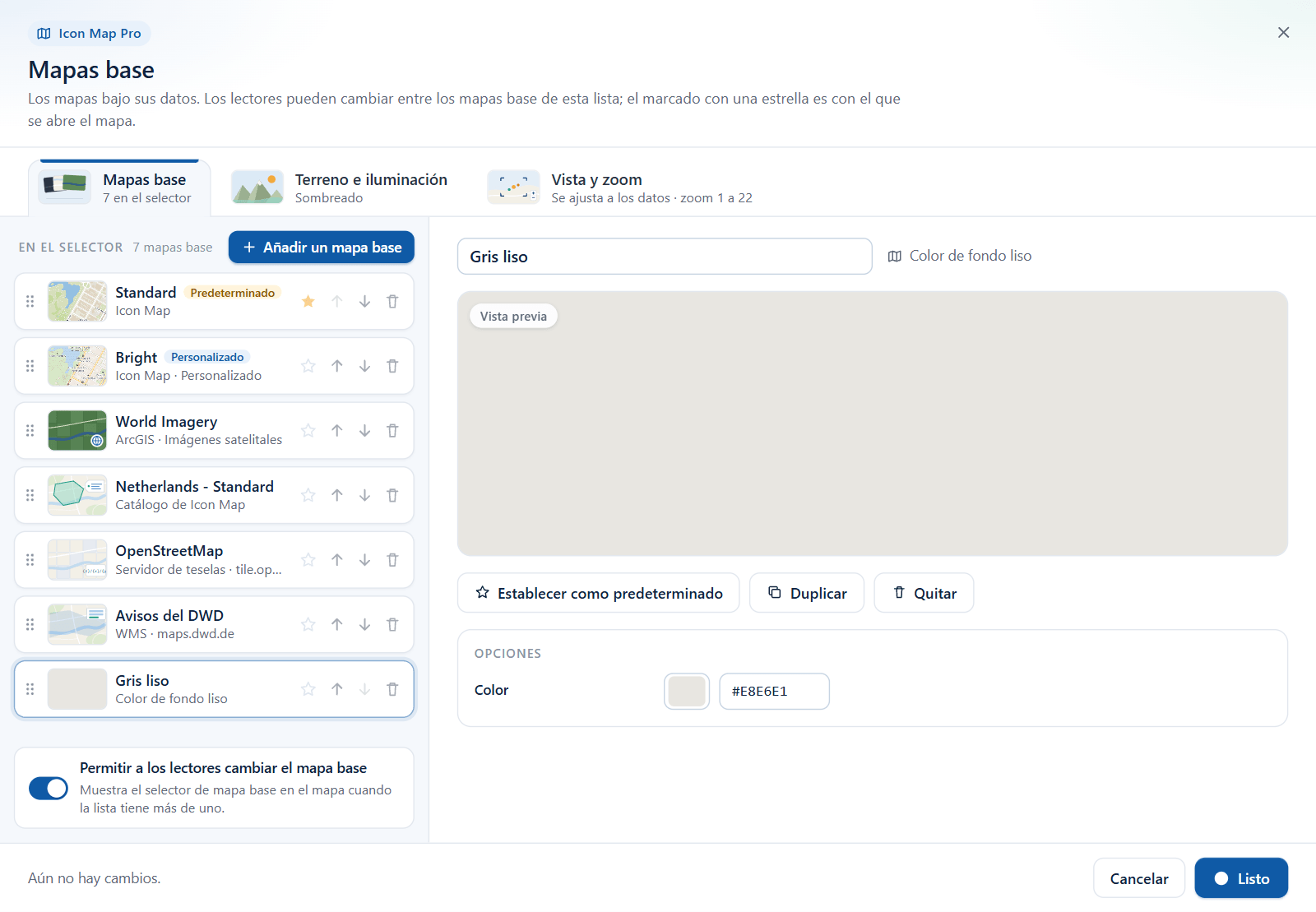The height and width of the screenshot is (912, 1316).
Task: Remove Bright basemap with the trash icon
Action: tap(392, 366)
